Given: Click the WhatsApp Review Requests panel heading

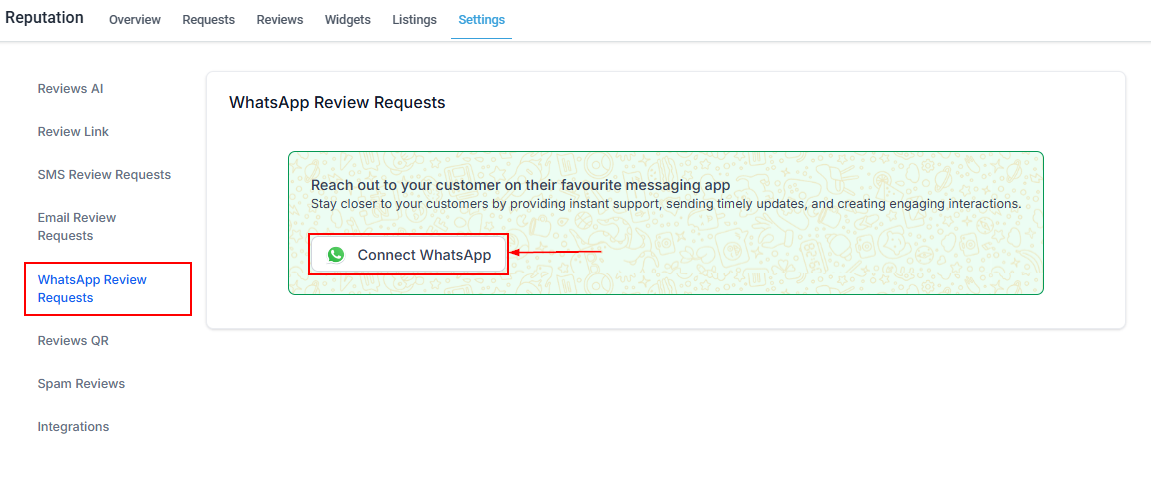Looking at the screenshot, I should coord(337,102).
